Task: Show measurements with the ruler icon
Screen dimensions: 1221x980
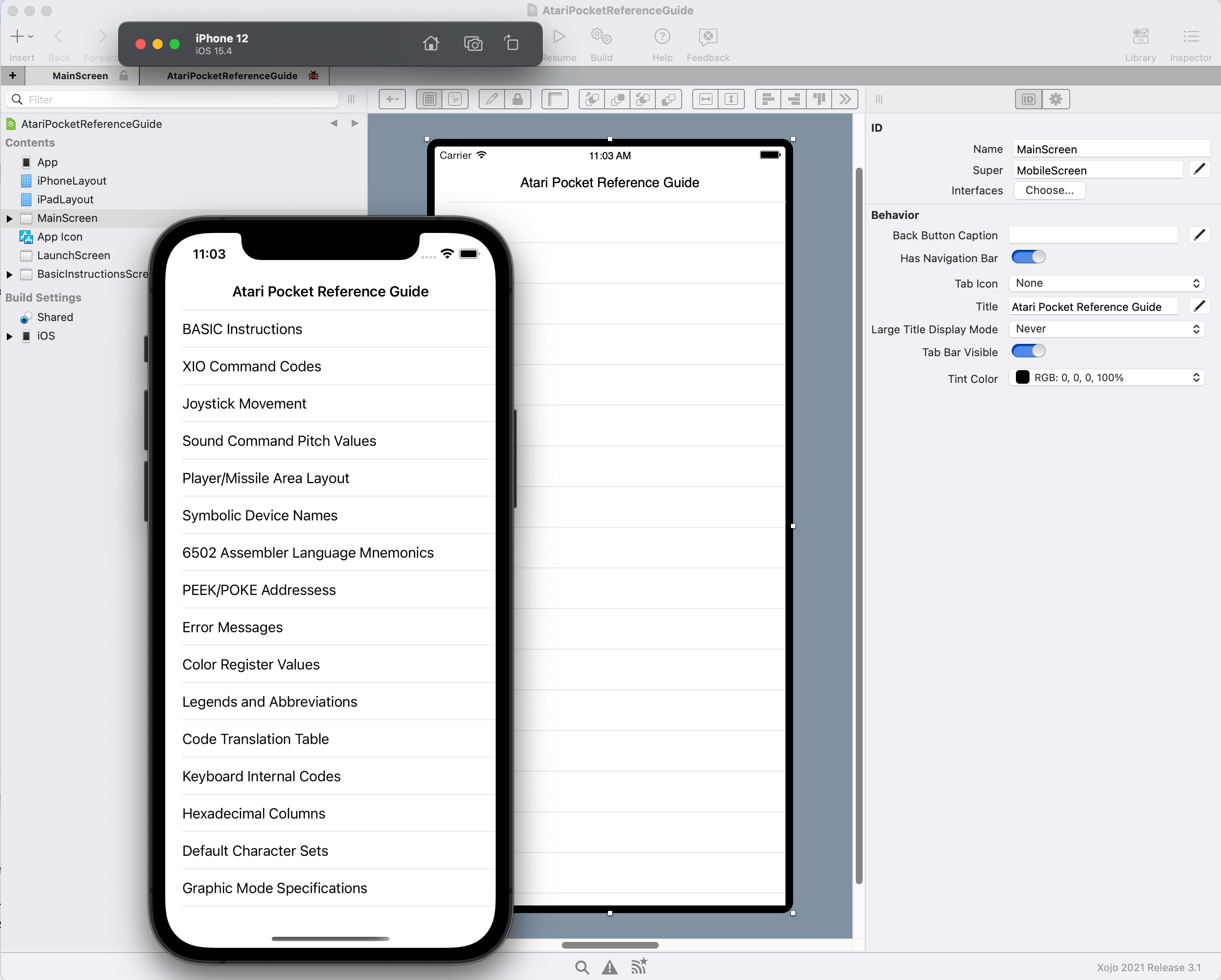Action: (x=555, y=100)
